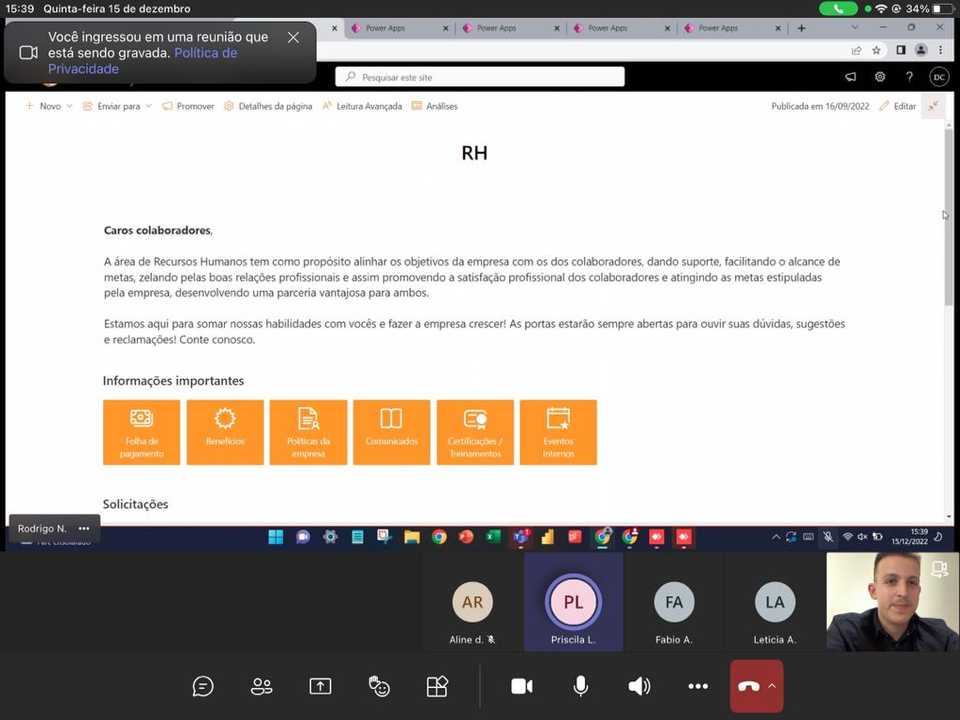Toggle the camera on or off

(x=521, y=686)
